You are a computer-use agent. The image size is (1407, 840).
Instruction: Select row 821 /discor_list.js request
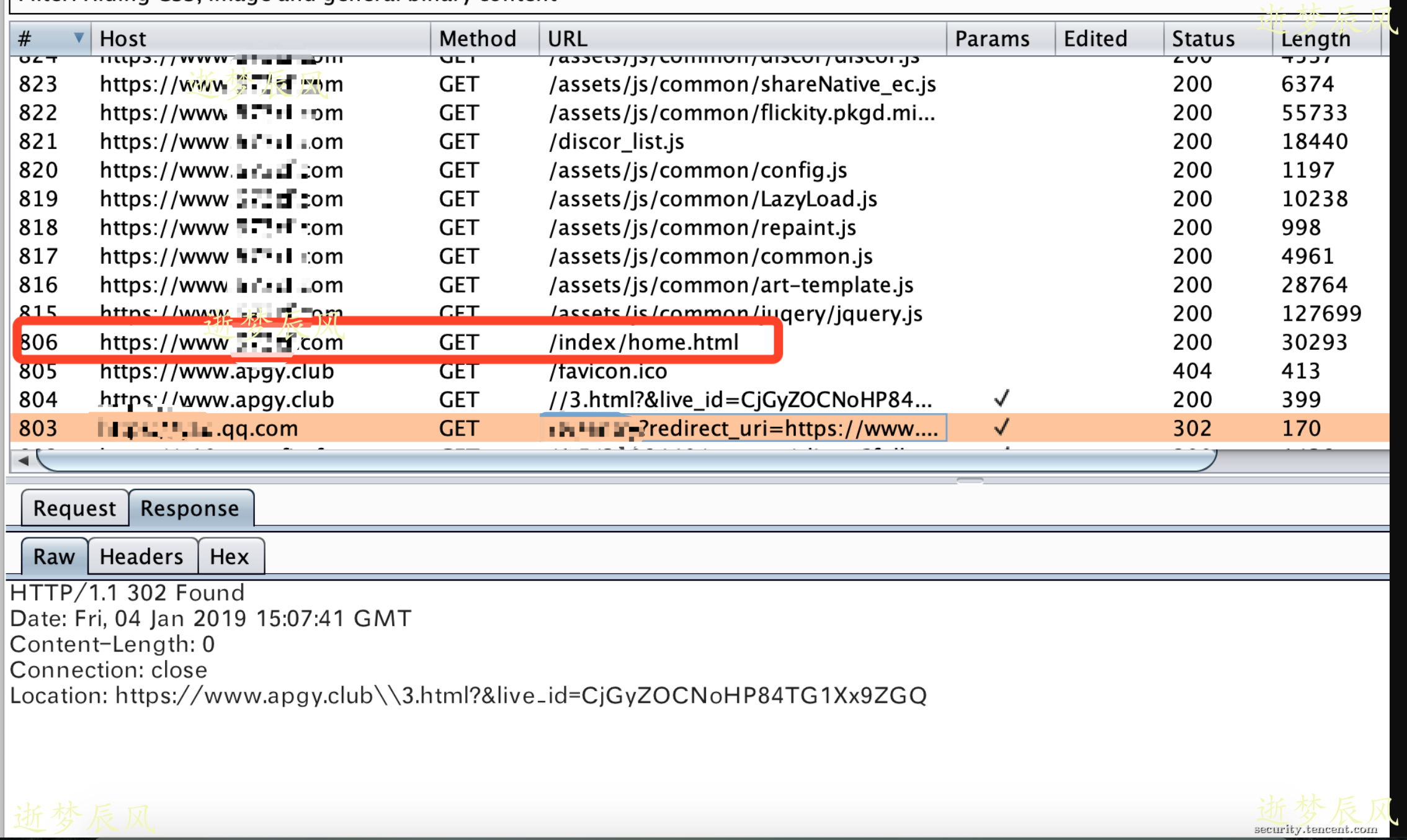click(x=616, y=141)
